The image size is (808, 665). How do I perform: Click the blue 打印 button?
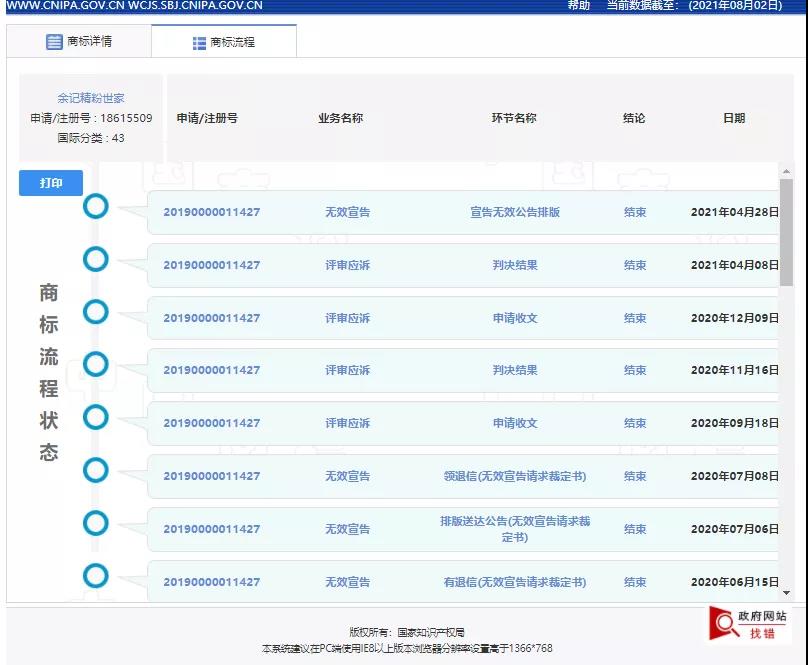coord(50,183)
